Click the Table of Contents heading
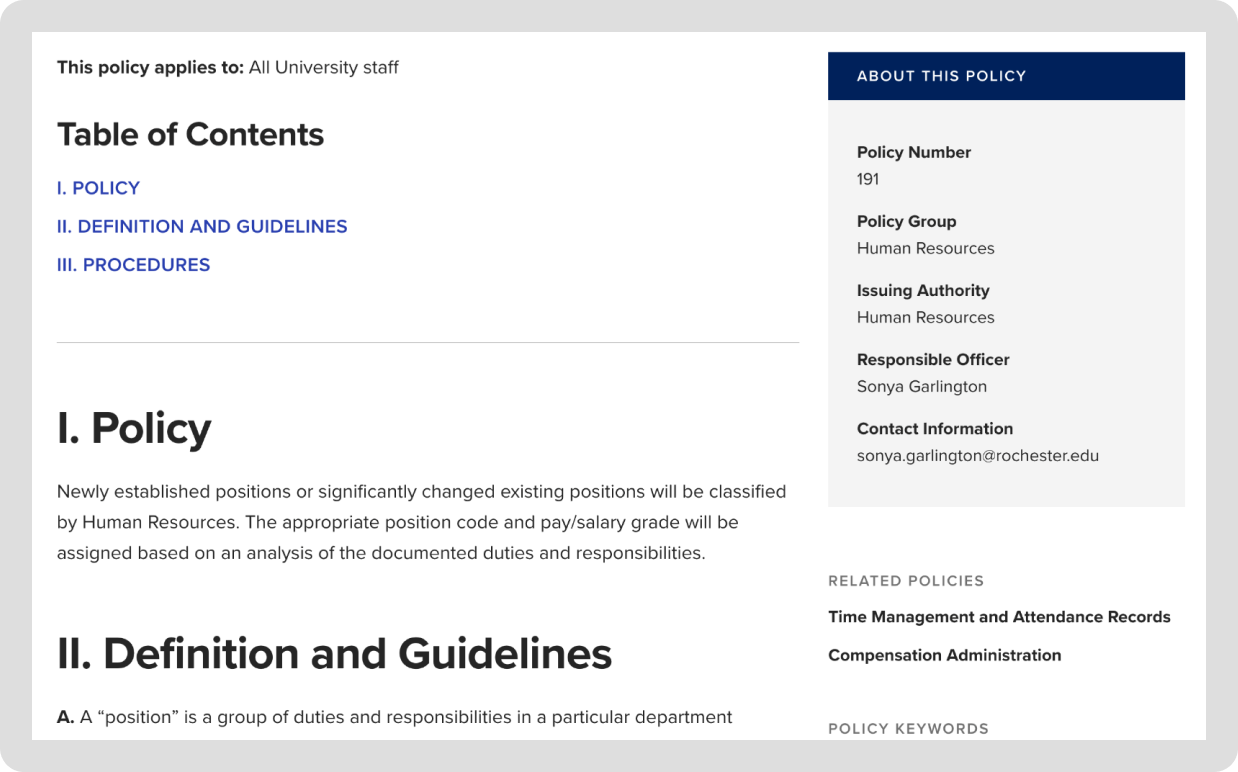This screenshot has width=1238, height=772. point(190,135)
